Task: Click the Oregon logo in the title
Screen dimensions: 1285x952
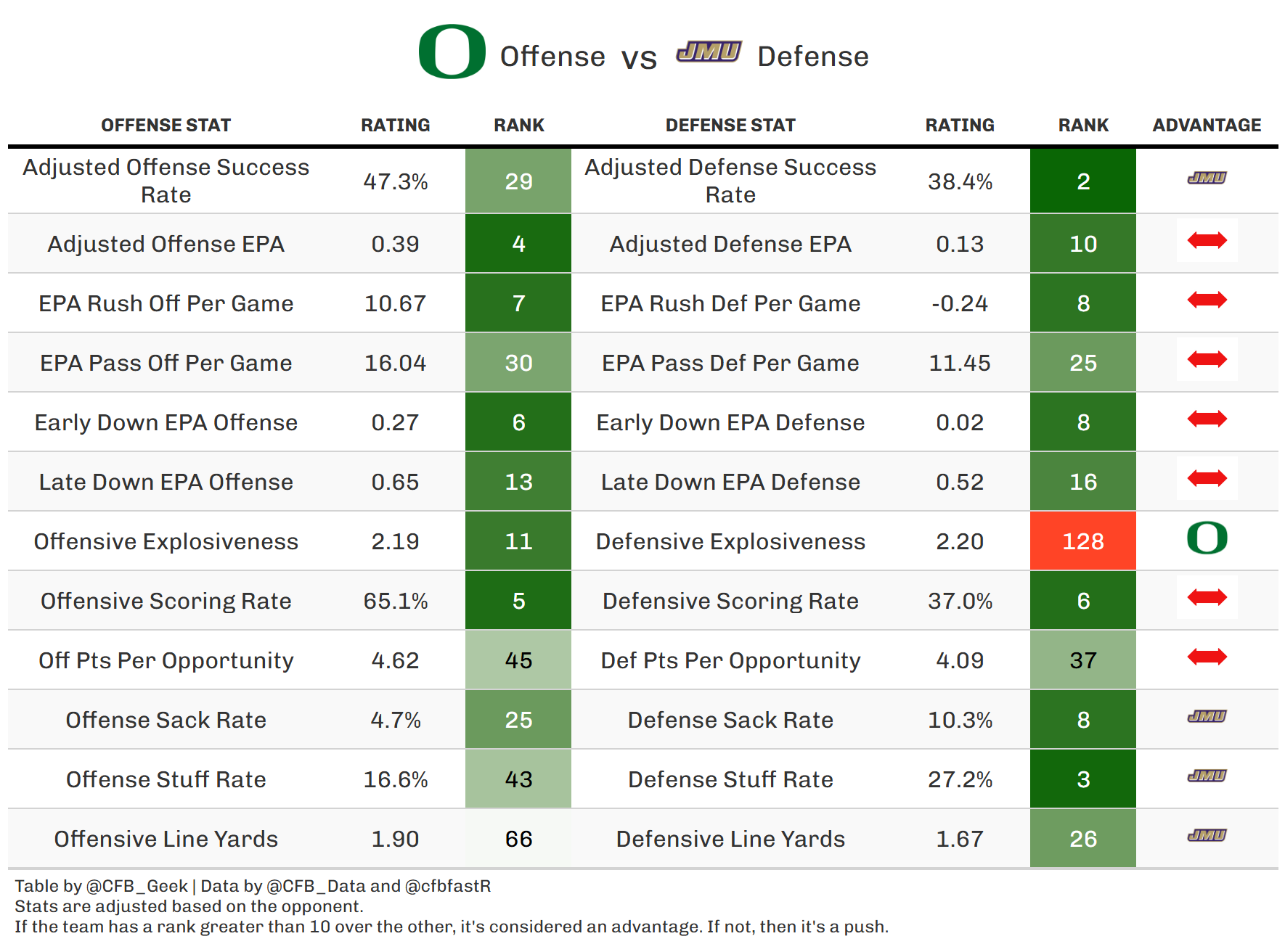Action: pyautogui.click(x=452, y=52)
